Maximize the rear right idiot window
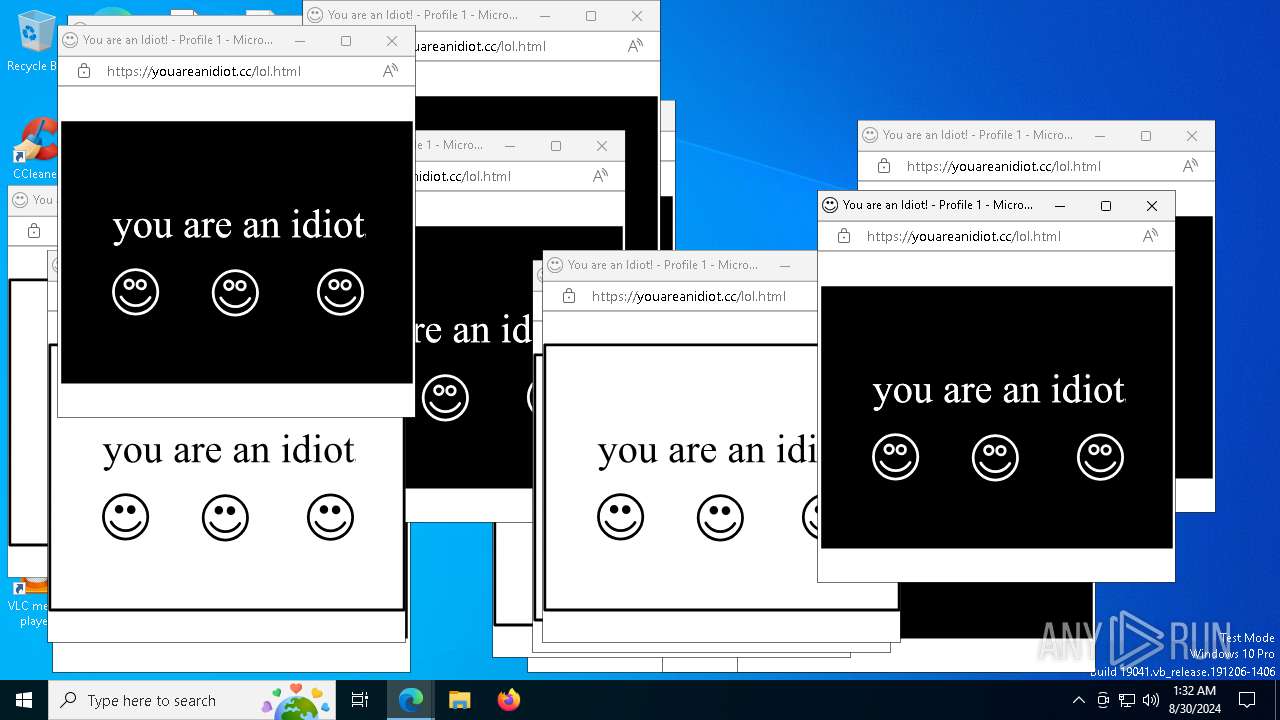This screenshot has width=1280, height=720. (x=1146, y=136)
